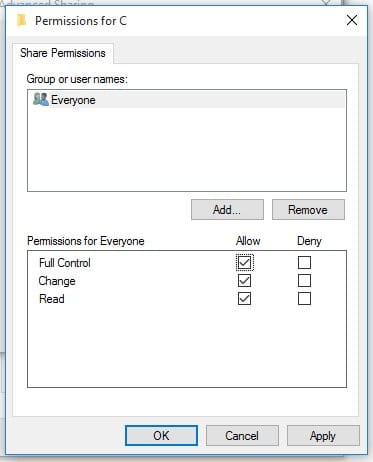Click the Add... button
373x462 pixels.
(x=227, y=210)
